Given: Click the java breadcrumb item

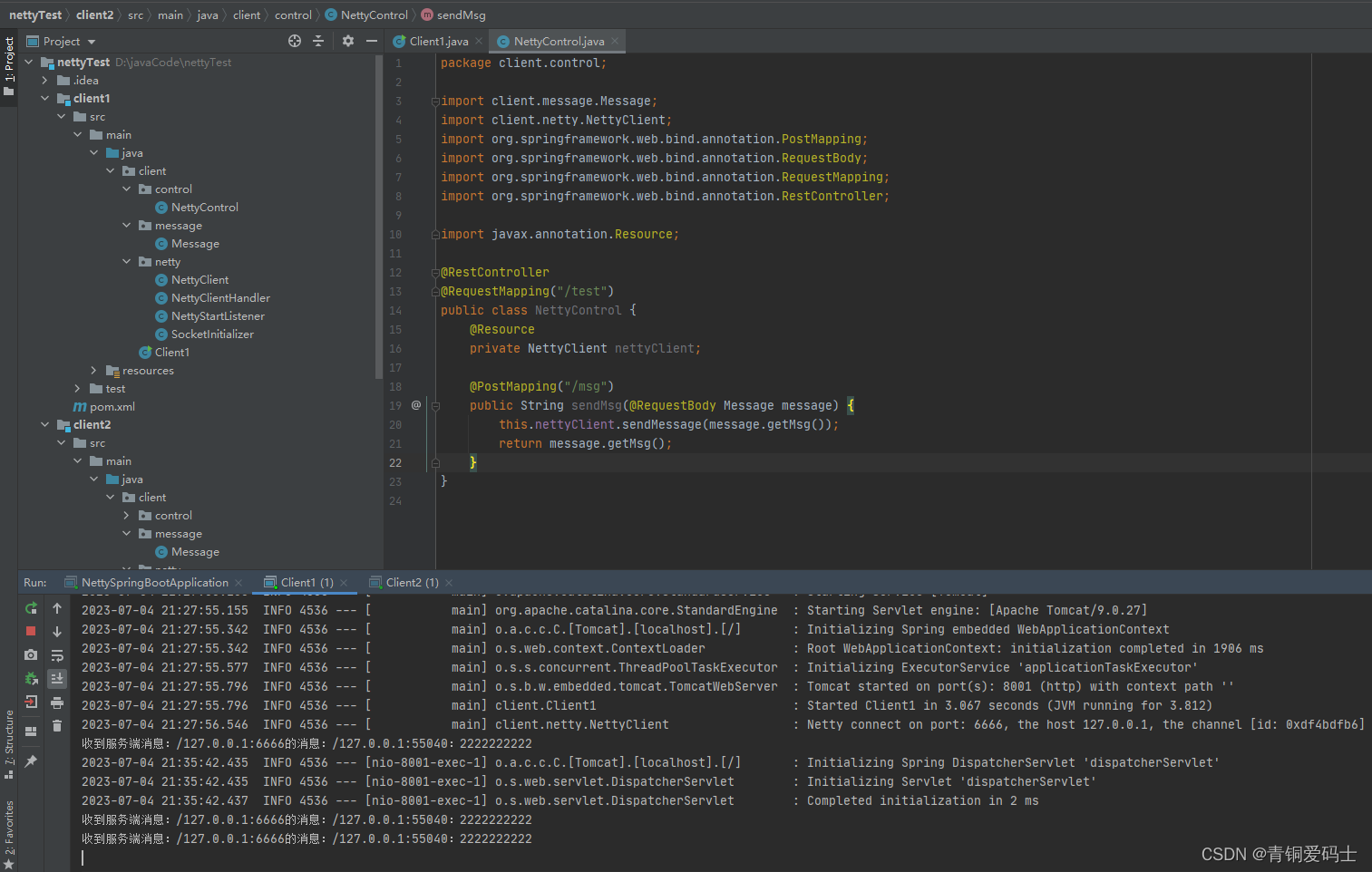Looking at the screenshot, I should (x=208, y=15).
